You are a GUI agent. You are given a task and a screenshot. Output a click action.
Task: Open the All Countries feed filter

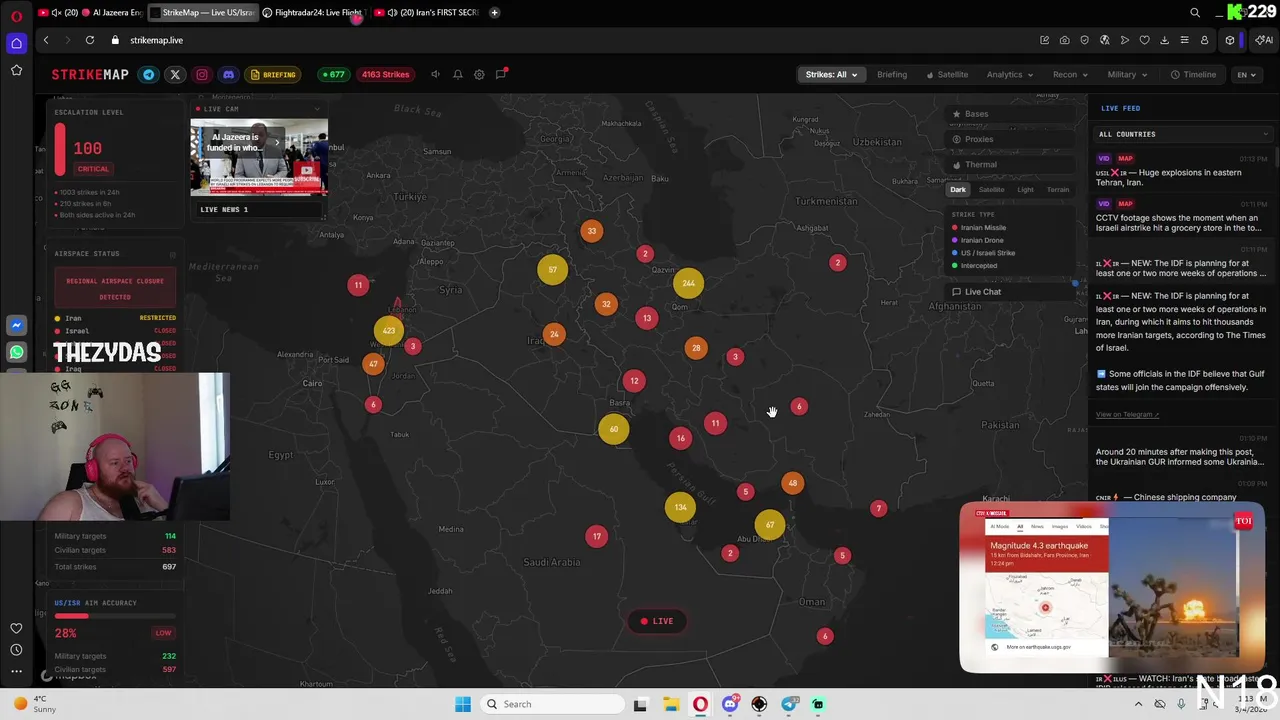coord(1184,134)
